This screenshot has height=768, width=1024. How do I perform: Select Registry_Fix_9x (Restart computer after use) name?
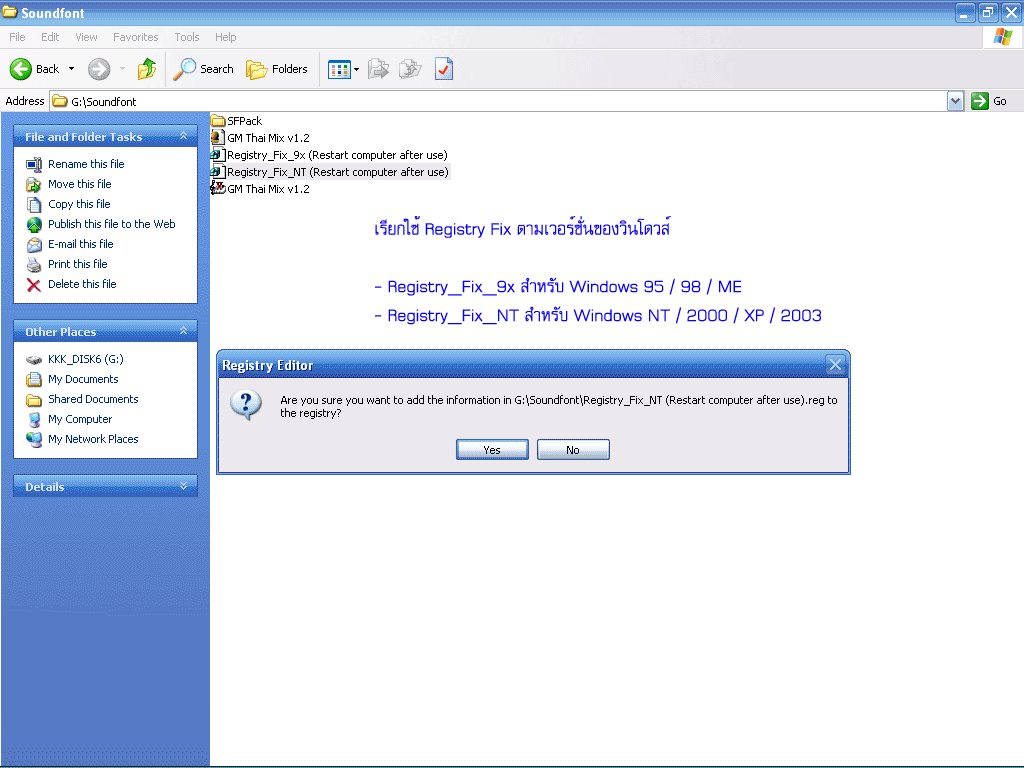[x=337, y=155]
